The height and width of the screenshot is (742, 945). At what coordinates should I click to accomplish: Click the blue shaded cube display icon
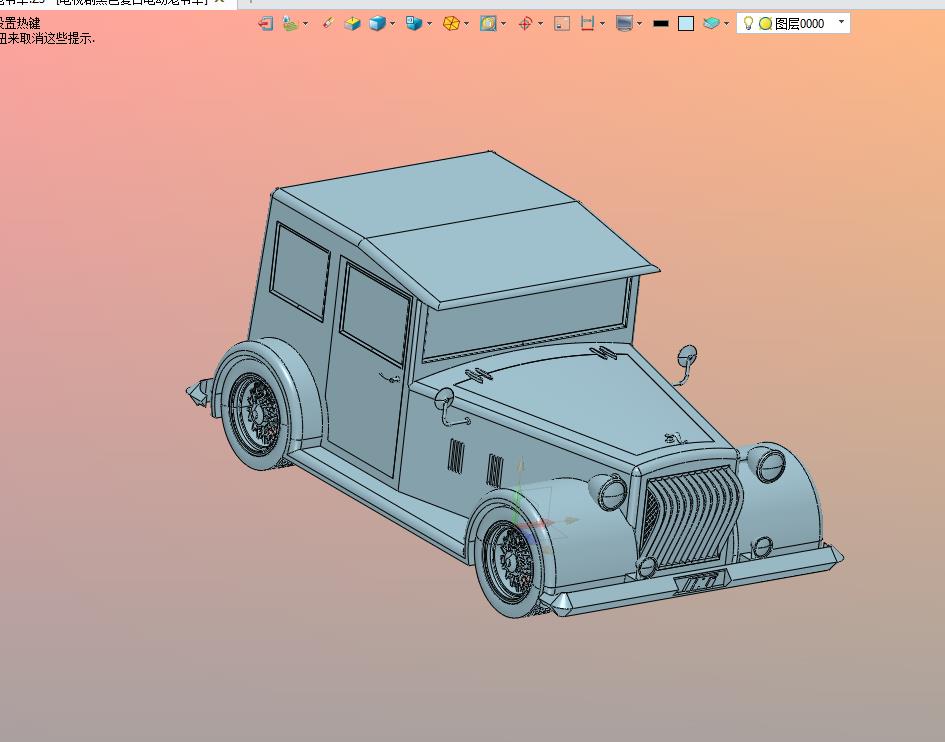pos(377,24)
